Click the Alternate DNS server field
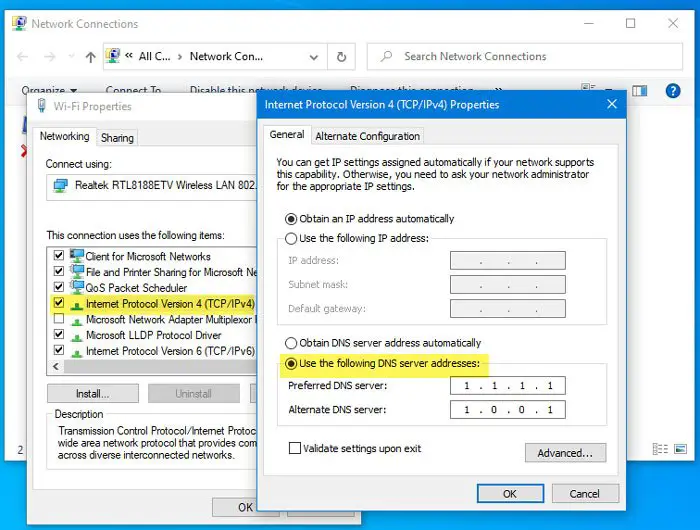The width and height of the screenshot is (700, 530). pos(508,409)
